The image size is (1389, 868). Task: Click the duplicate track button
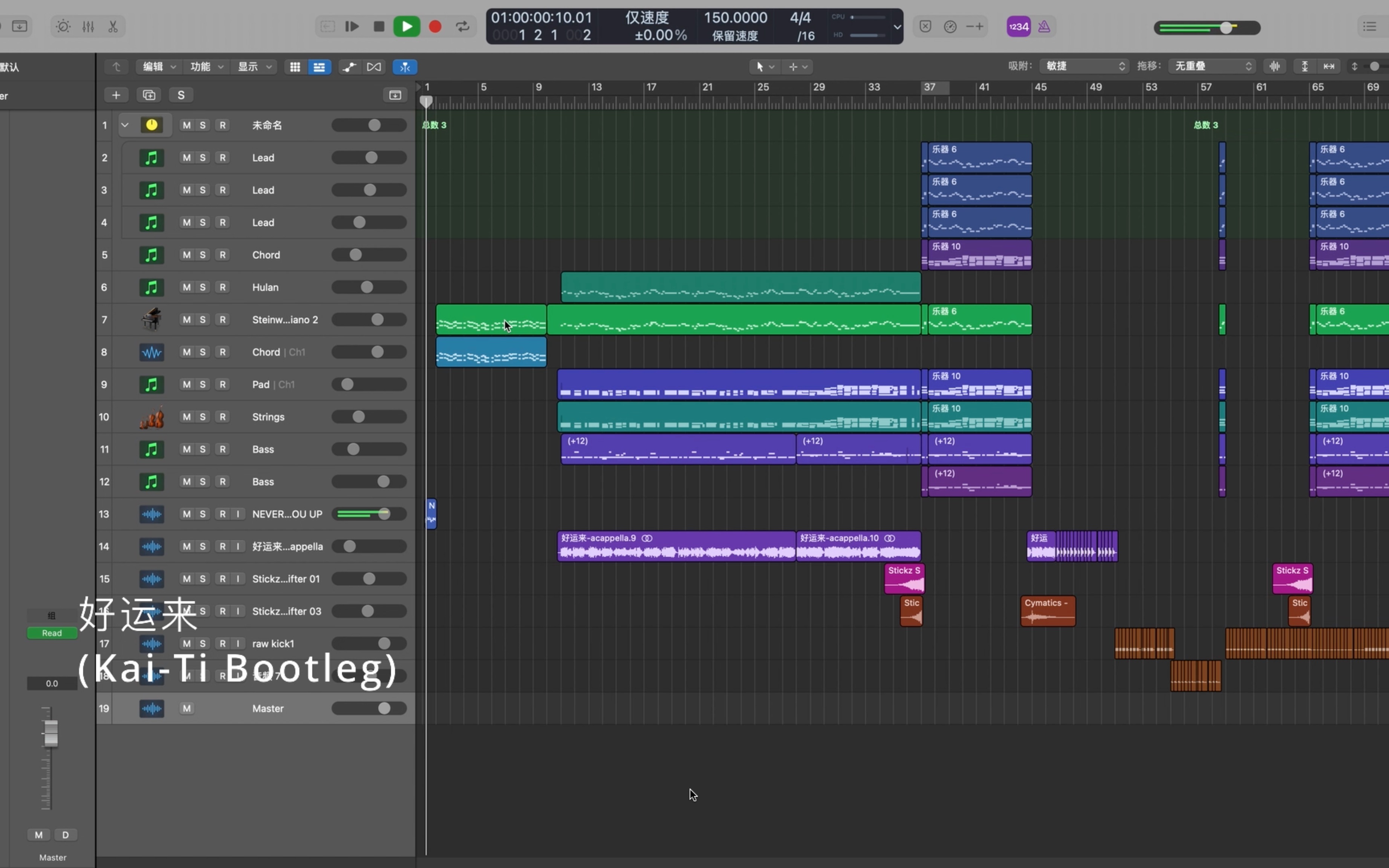[149, 95]
